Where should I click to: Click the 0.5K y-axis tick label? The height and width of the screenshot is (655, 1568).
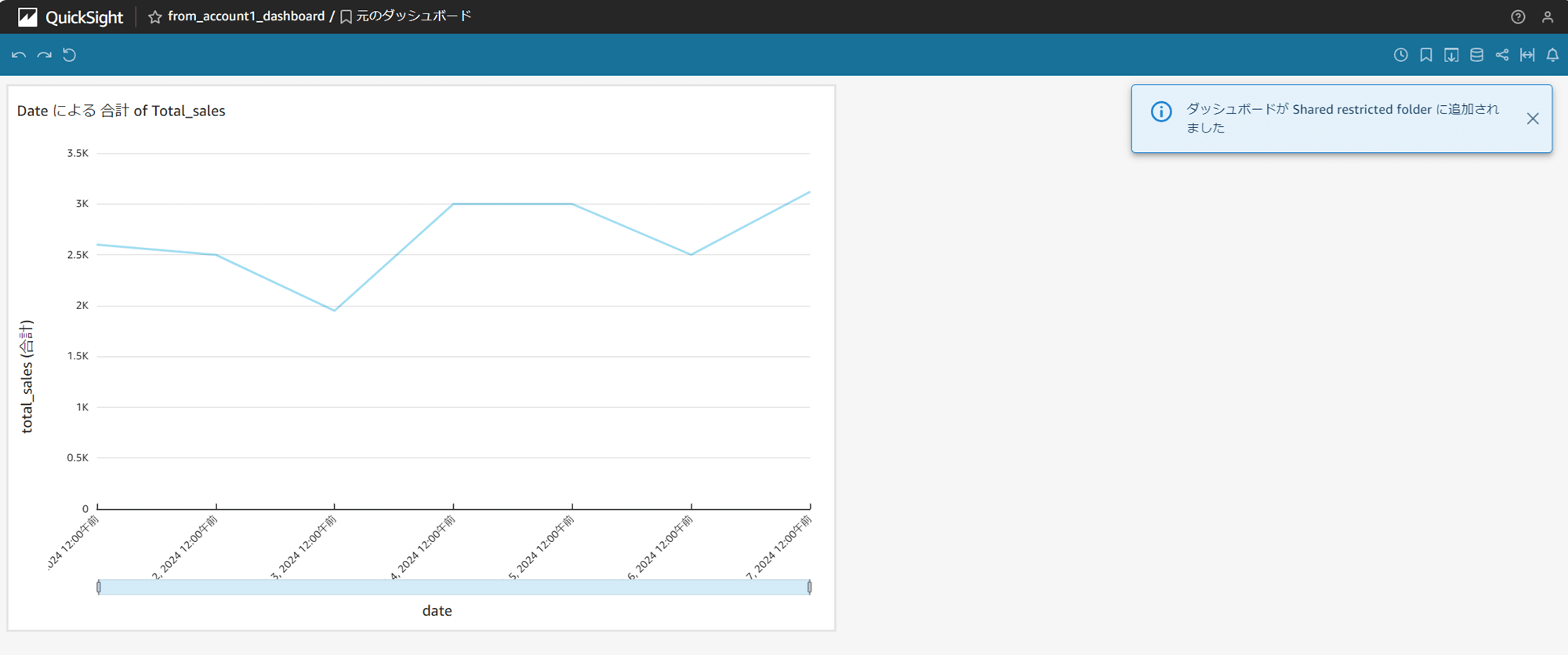pyautogui.click(x=78, y=457)
